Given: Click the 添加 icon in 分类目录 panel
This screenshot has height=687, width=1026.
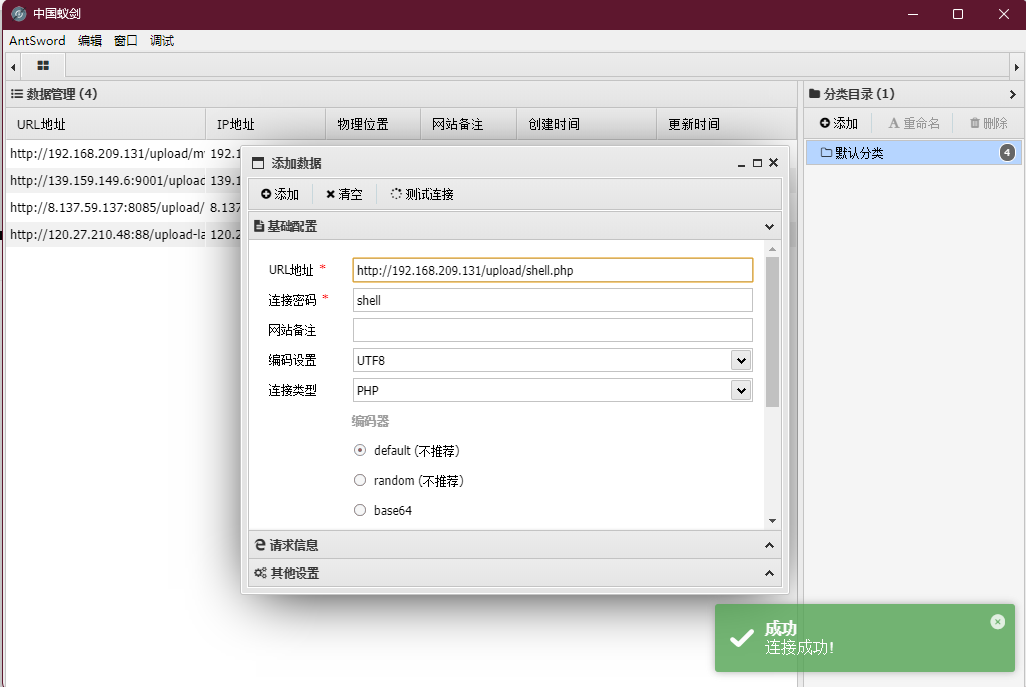Looking at the screenshot, I should tap(838, 123).
